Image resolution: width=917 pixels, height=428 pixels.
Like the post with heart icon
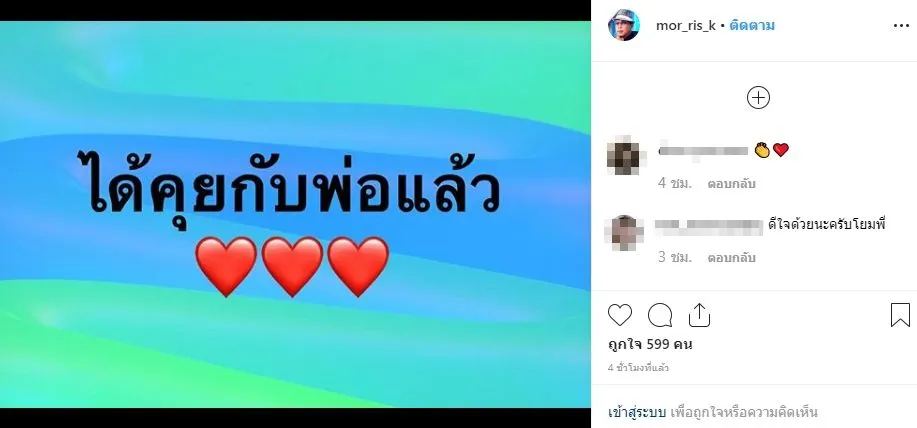pyautogui.click(x=619, y=315)
